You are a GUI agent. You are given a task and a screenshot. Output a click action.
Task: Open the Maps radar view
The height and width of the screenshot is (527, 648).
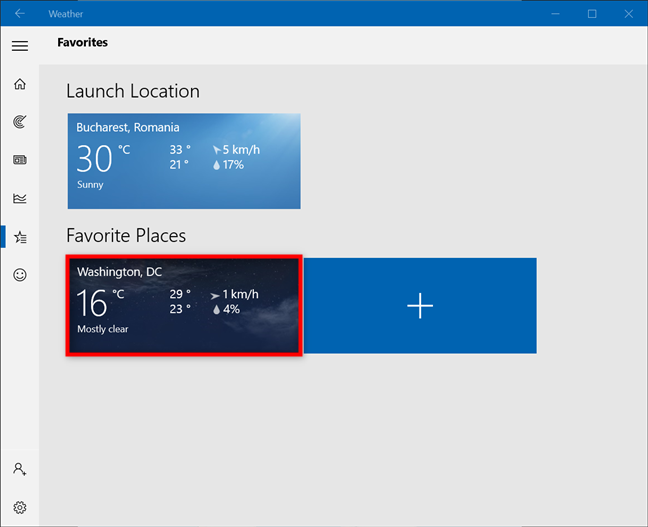(19, 122)
